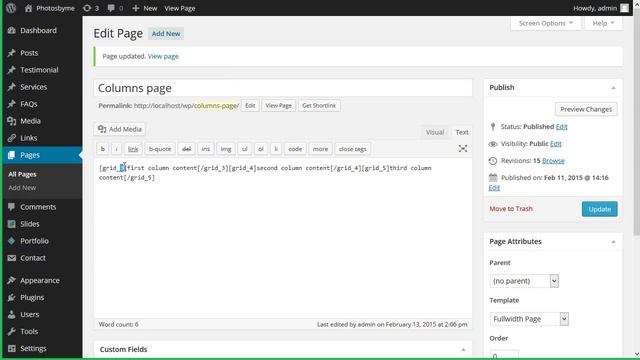Open Posts in the sidebar
This screenshot has width=640, height=360.
(x=29, y=53)
